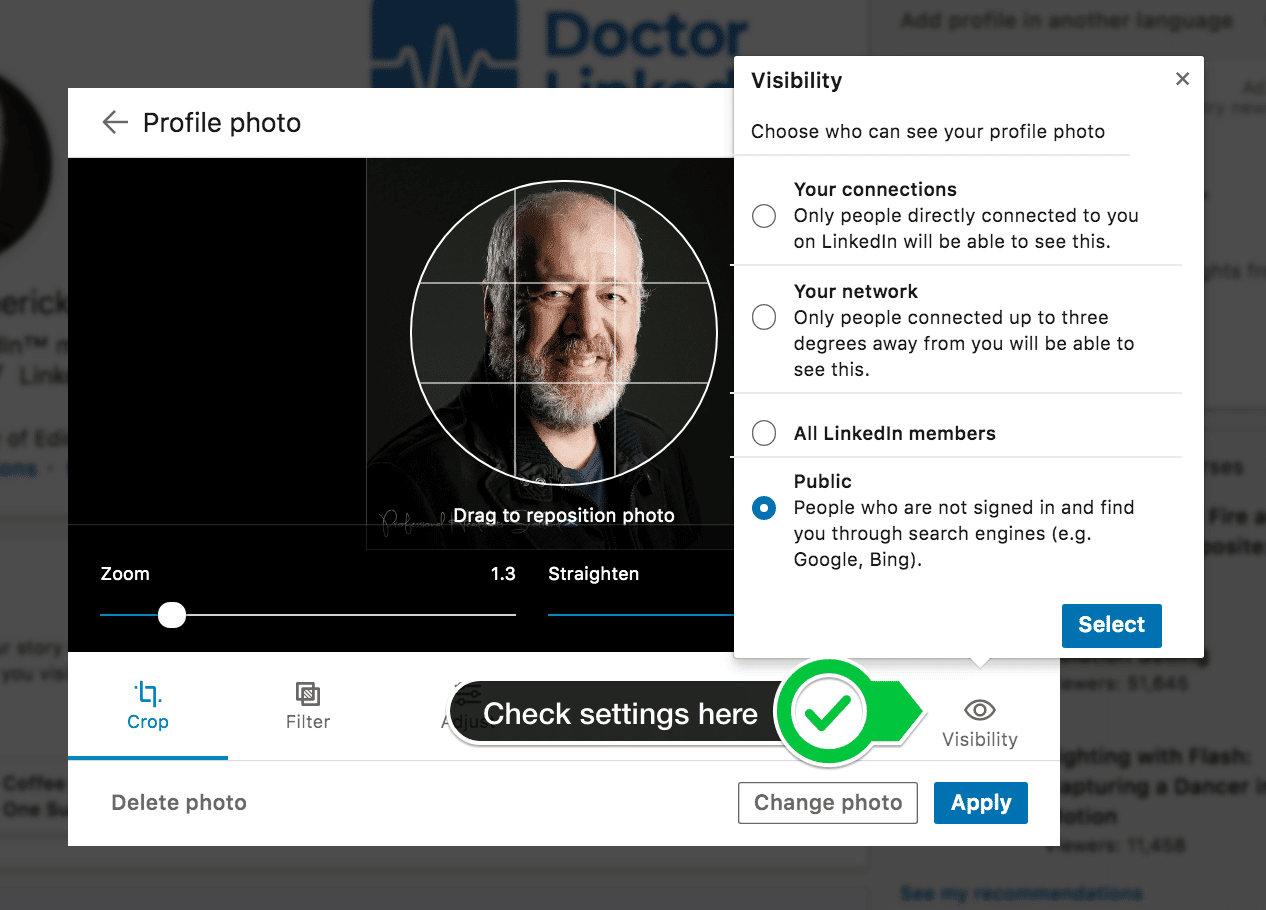Confirm visibility with the Select button
The height and width of the screenshot is (910, 1266).
pos(1111,625)
